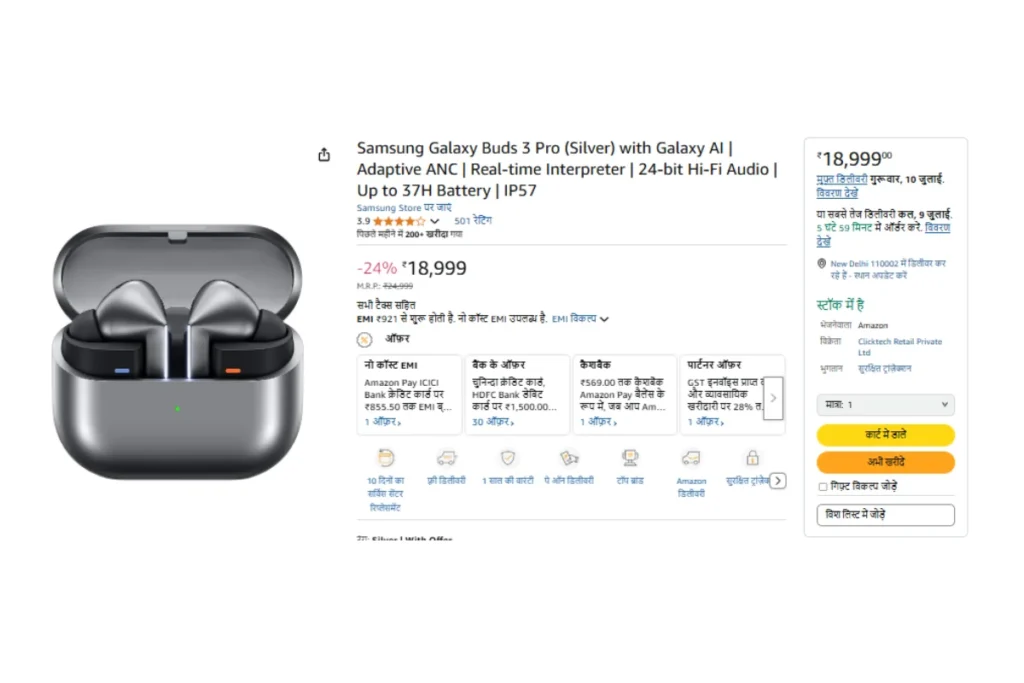Click the pay on delivery icon

click(569, 458)
